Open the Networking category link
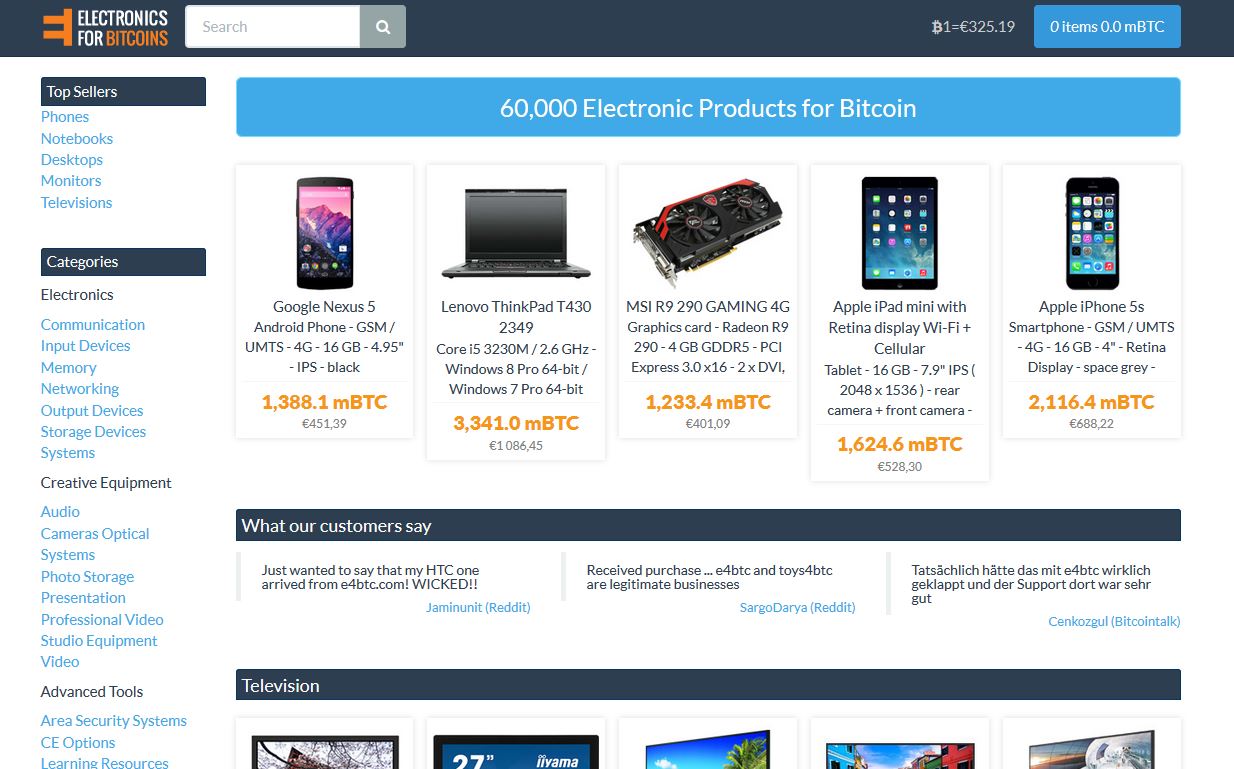The image size is (1234, 769). [x=80, y=389]
